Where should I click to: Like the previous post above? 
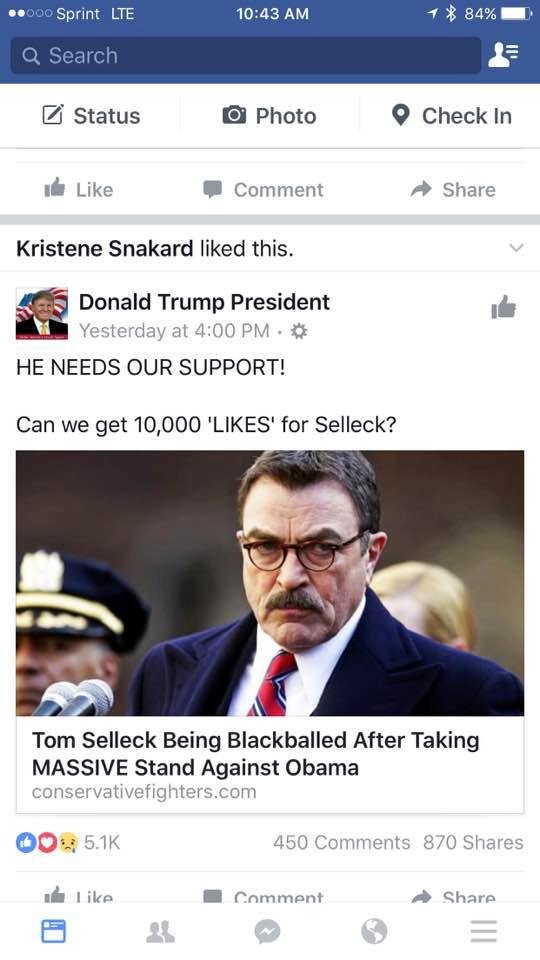[x=78, y=189]
